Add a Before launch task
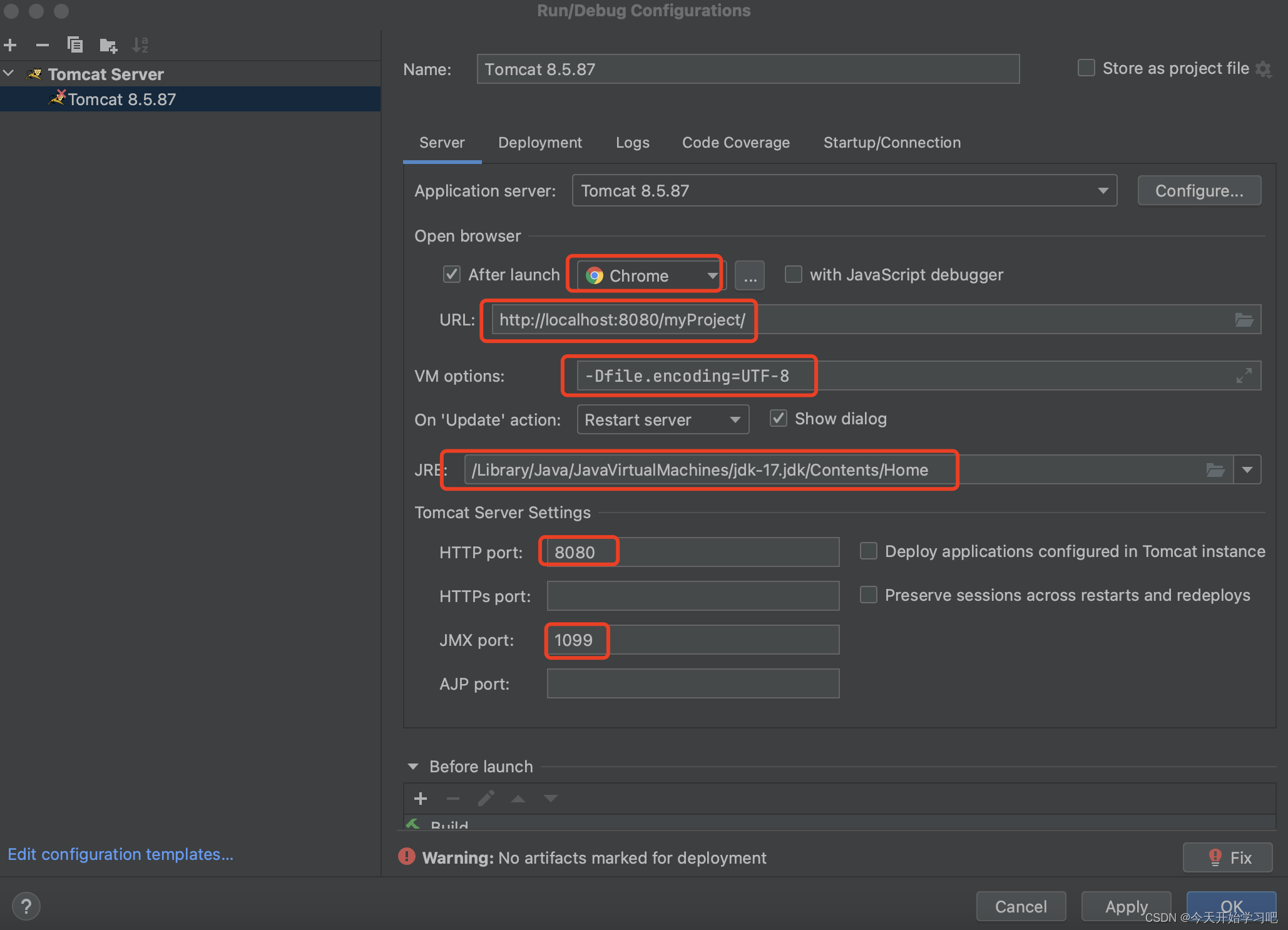Screen dimensions: 1288x930 pyautogui.click(x=421, y=798)
